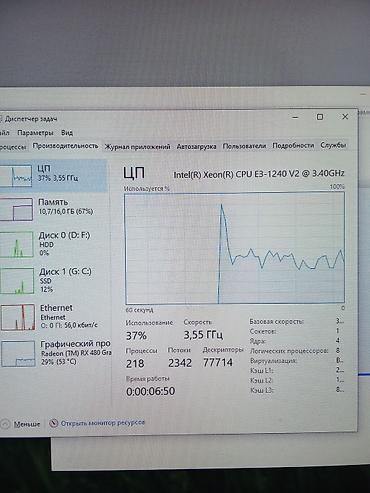Click the Кэш L3 row
The width and height of the screenshot is (370, 493).
coord(297,389)
